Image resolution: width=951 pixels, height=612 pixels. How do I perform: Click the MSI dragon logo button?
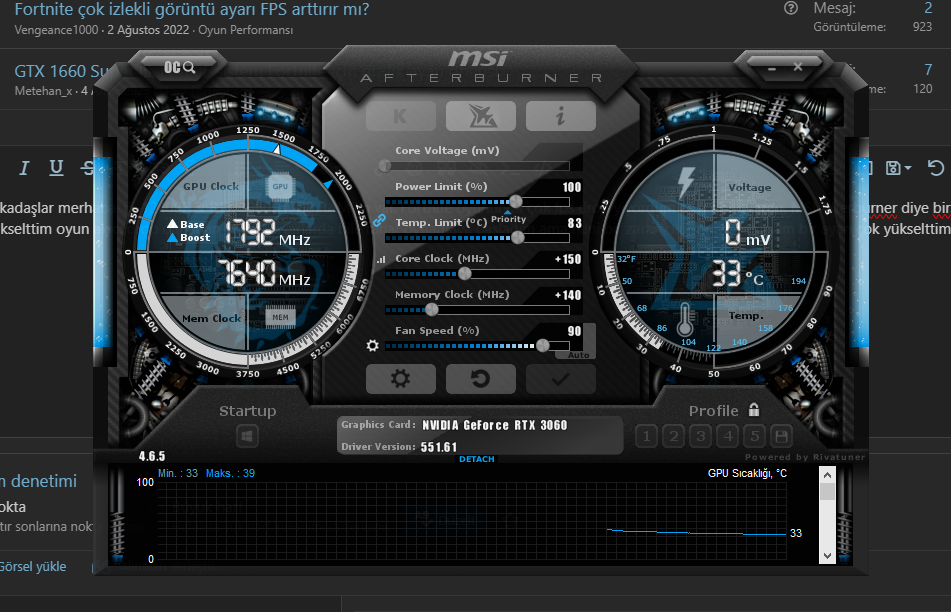click(481, 116)
